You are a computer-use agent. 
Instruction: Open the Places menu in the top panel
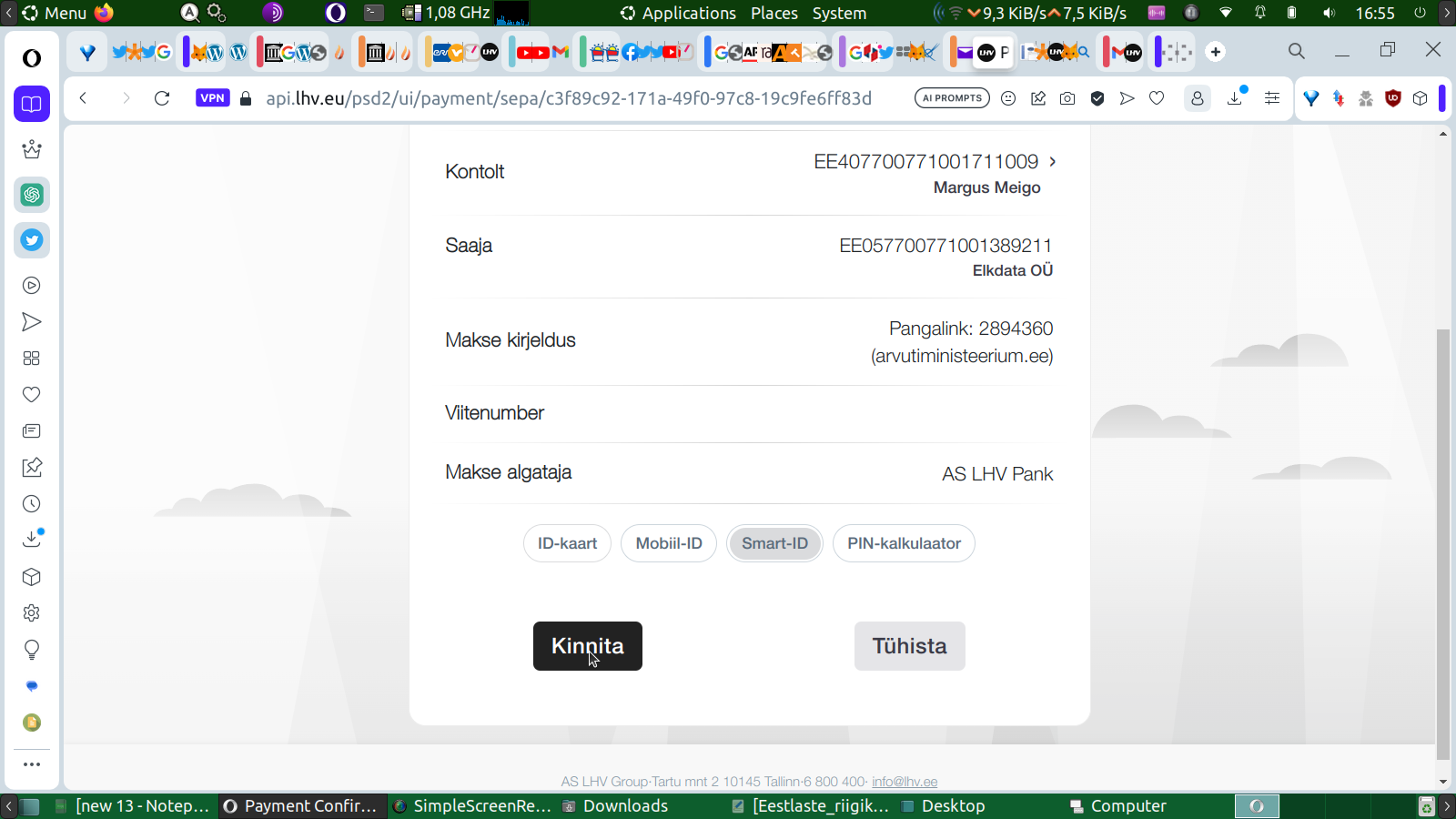coord(774,13)
